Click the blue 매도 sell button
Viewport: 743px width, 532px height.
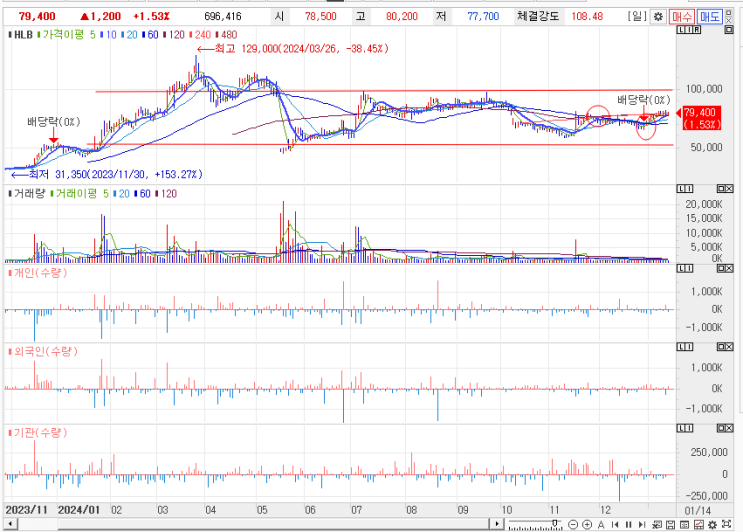tap(709, 17)
